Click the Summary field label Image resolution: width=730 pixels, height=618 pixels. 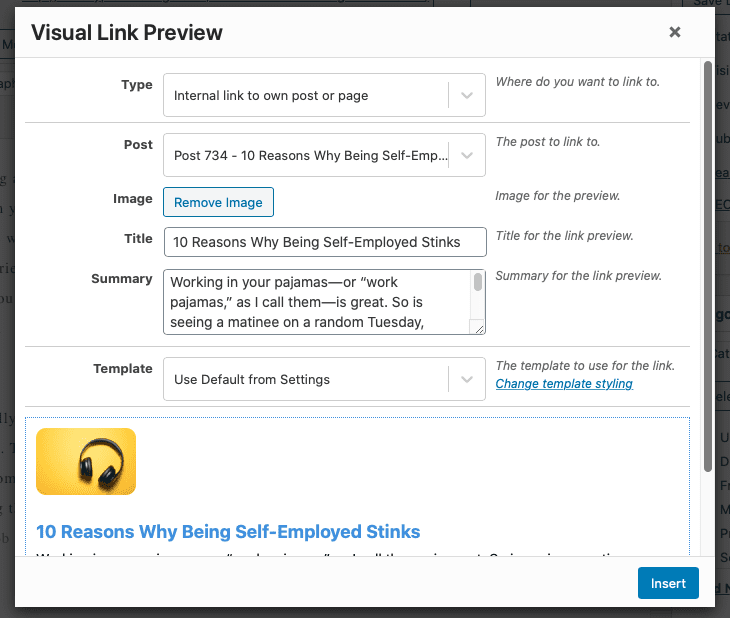(122, 278)
